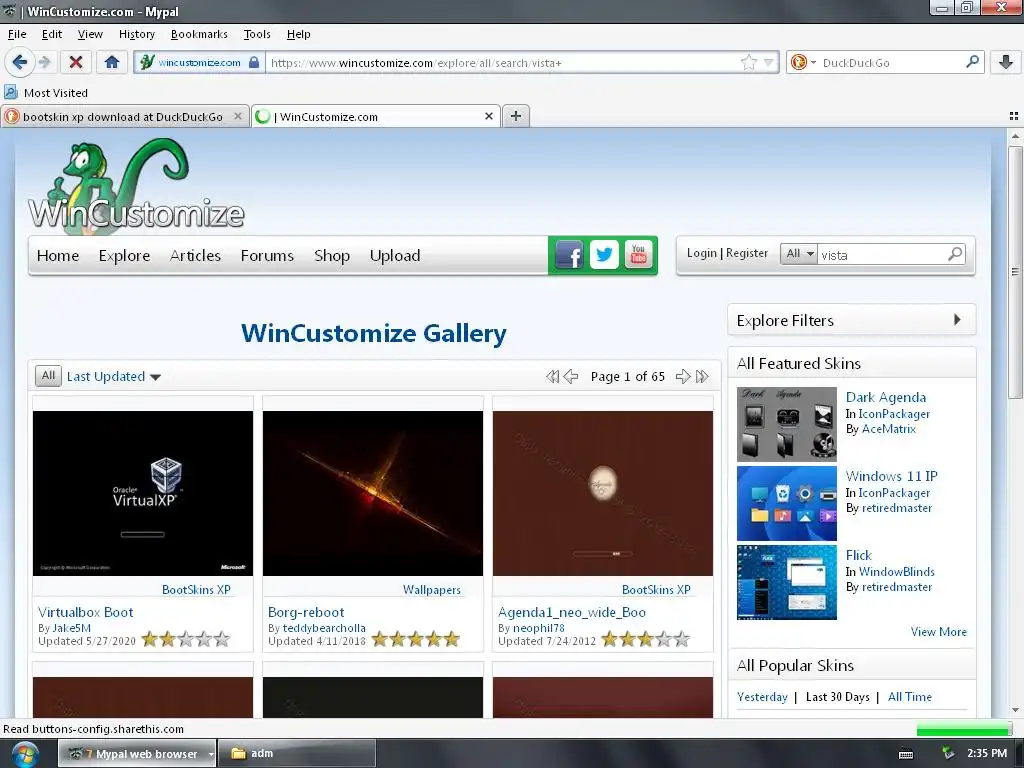Open the Explore nav link
The height and width of the screenshot is (768, 1024).
coord(124,255)
